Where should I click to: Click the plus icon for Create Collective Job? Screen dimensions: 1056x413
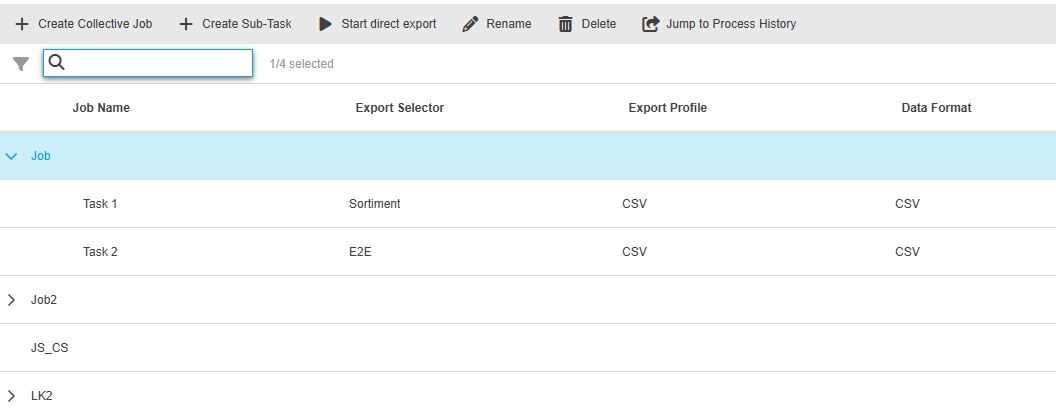tap(22, 24)
